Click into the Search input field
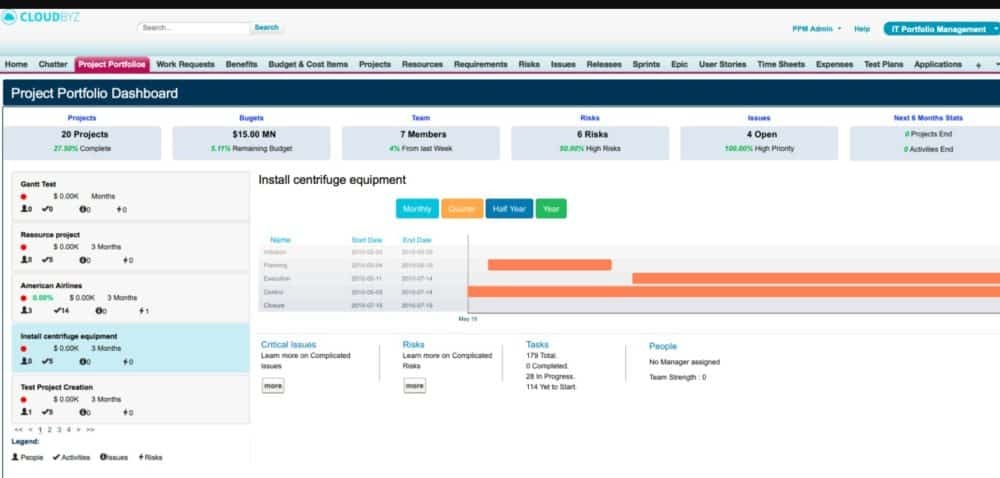 (x=193, y=28)
